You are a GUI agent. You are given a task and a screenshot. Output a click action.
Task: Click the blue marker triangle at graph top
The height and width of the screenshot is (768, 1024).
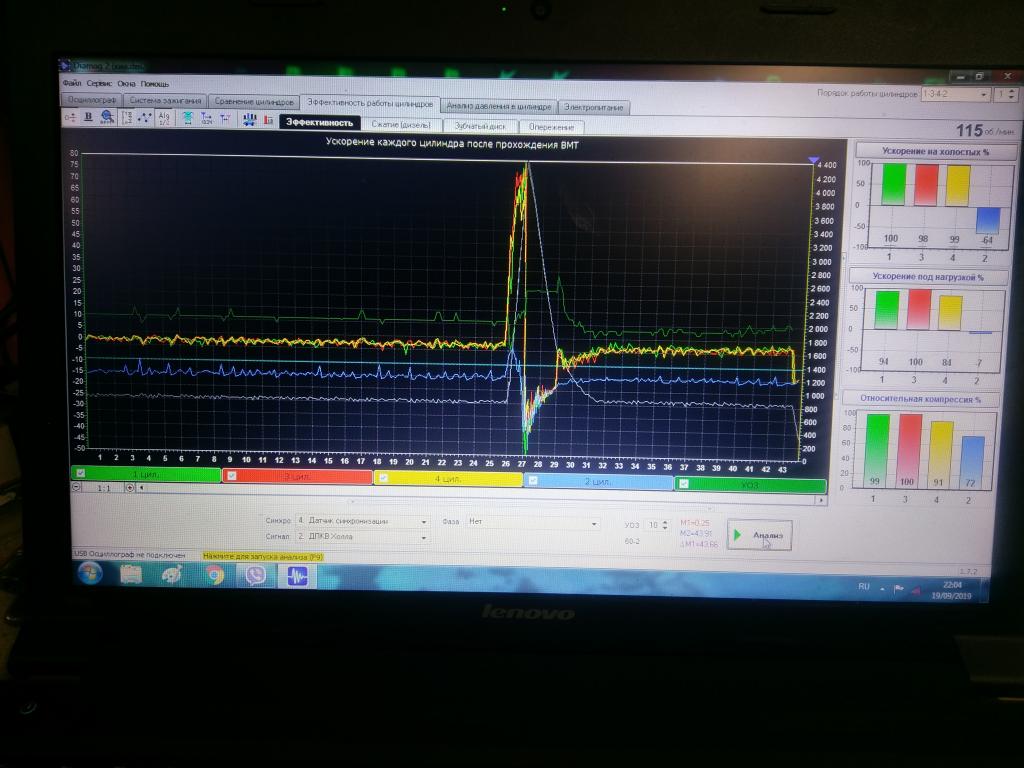point(812,159)
